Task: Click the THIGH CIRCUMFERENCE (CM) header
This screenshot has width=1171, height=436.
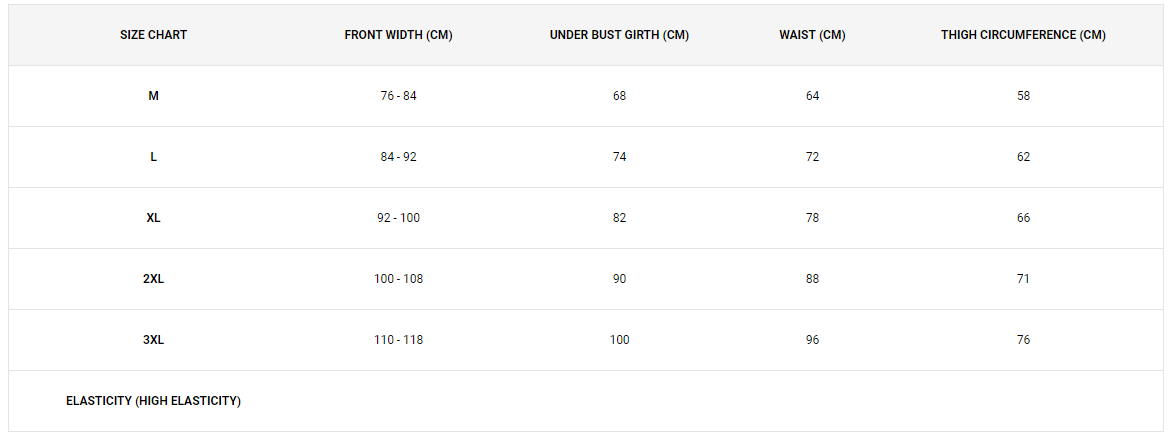Action: [1023, 35]
